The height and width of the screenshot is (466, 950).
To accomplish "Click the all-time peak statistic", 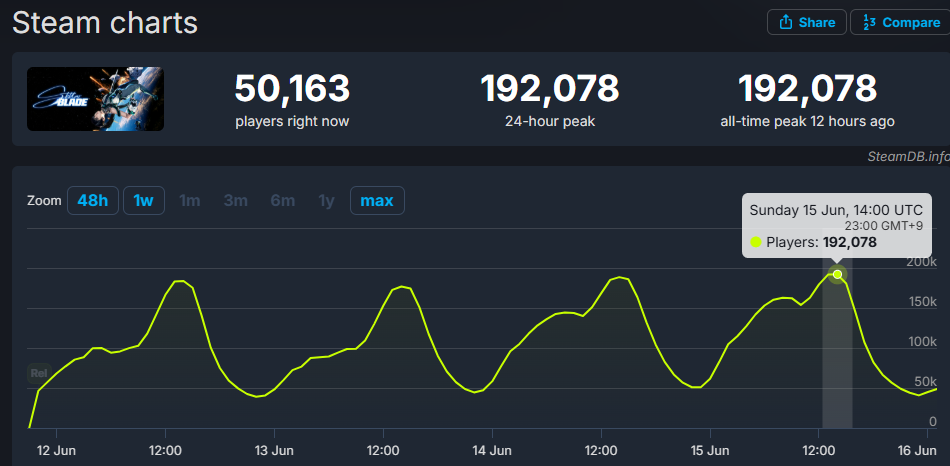I will pyautogui.click(x=807, y=90).
